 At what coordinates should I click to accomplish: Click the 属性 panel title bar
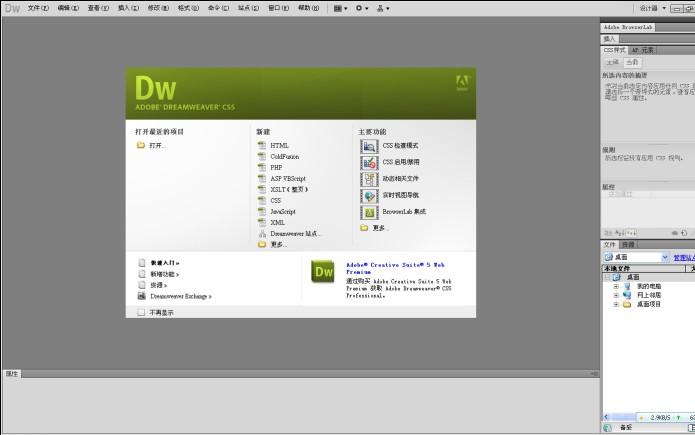click(x=301, y=374)
